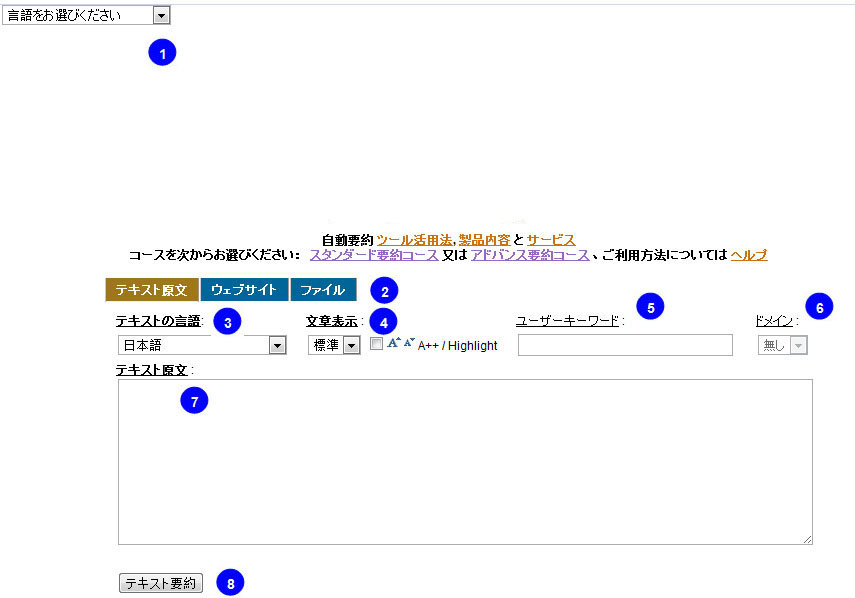Open the 標準 display mode dropdown
This screenshot has width=855, height=598.
point(334,345)
